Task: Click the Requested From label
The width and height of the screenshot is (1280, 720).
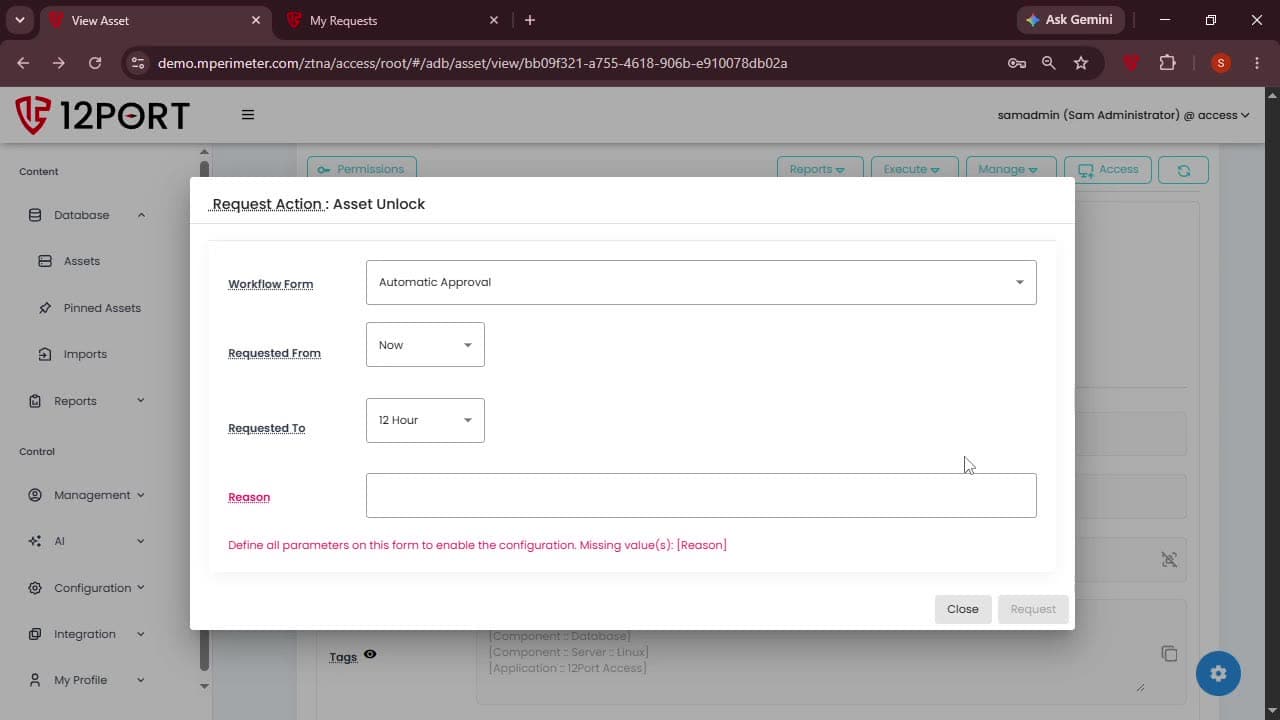Action: click(274, 353)
